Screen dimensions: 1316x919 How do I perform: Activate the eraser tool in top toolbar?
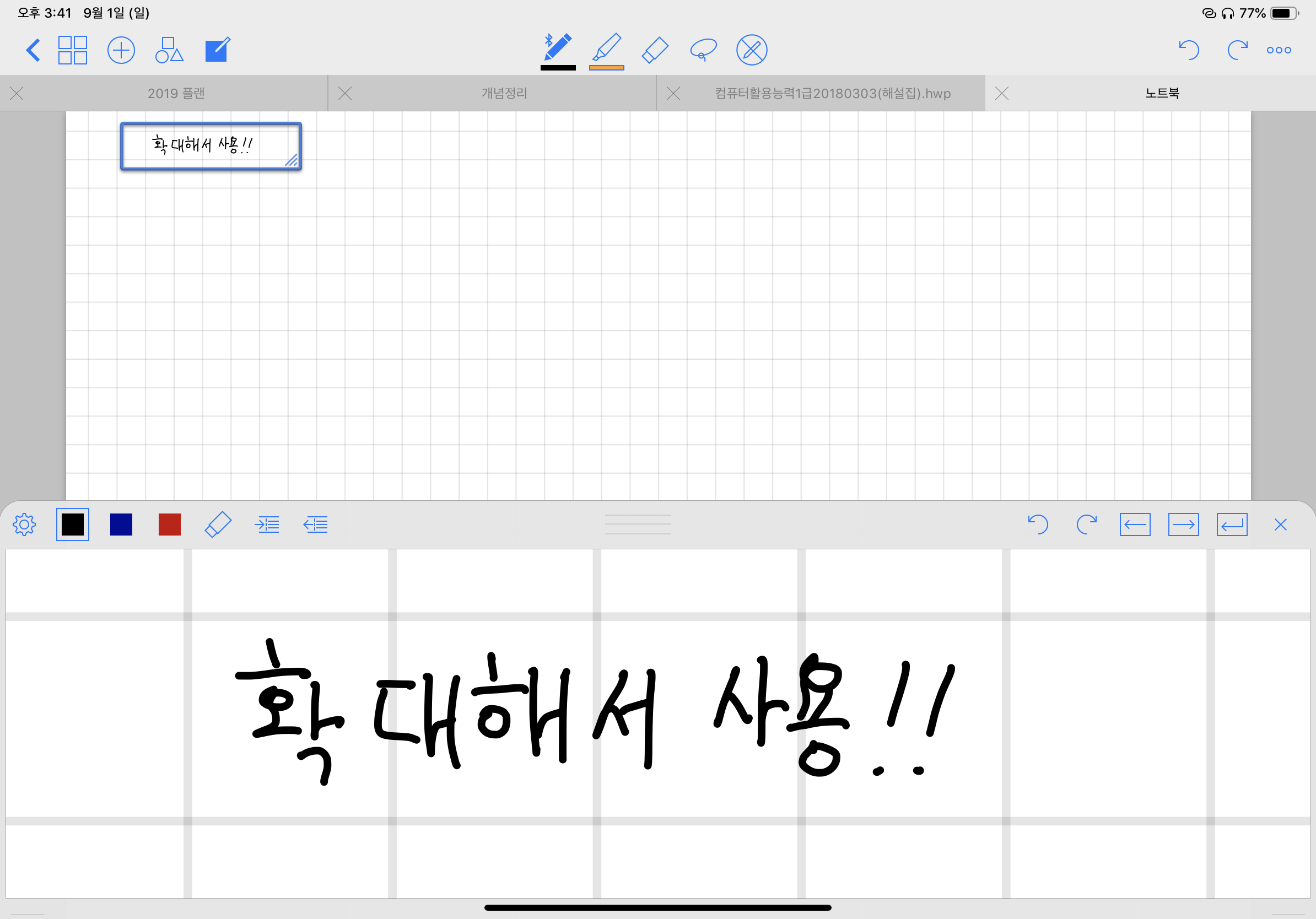pyautogui.click(x=655, y=50)
